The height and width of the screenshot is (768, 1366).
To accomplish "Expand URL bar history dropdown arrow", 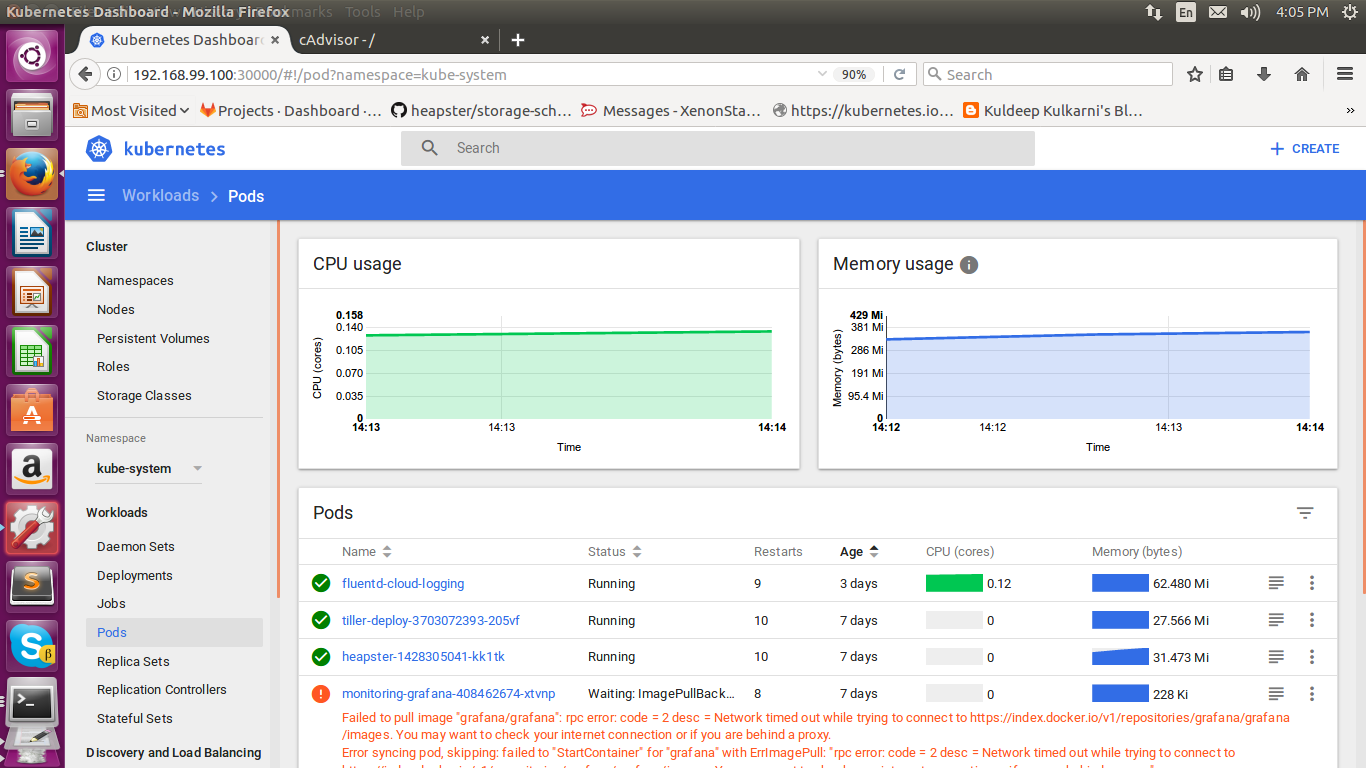I will [x=822, y=74].
